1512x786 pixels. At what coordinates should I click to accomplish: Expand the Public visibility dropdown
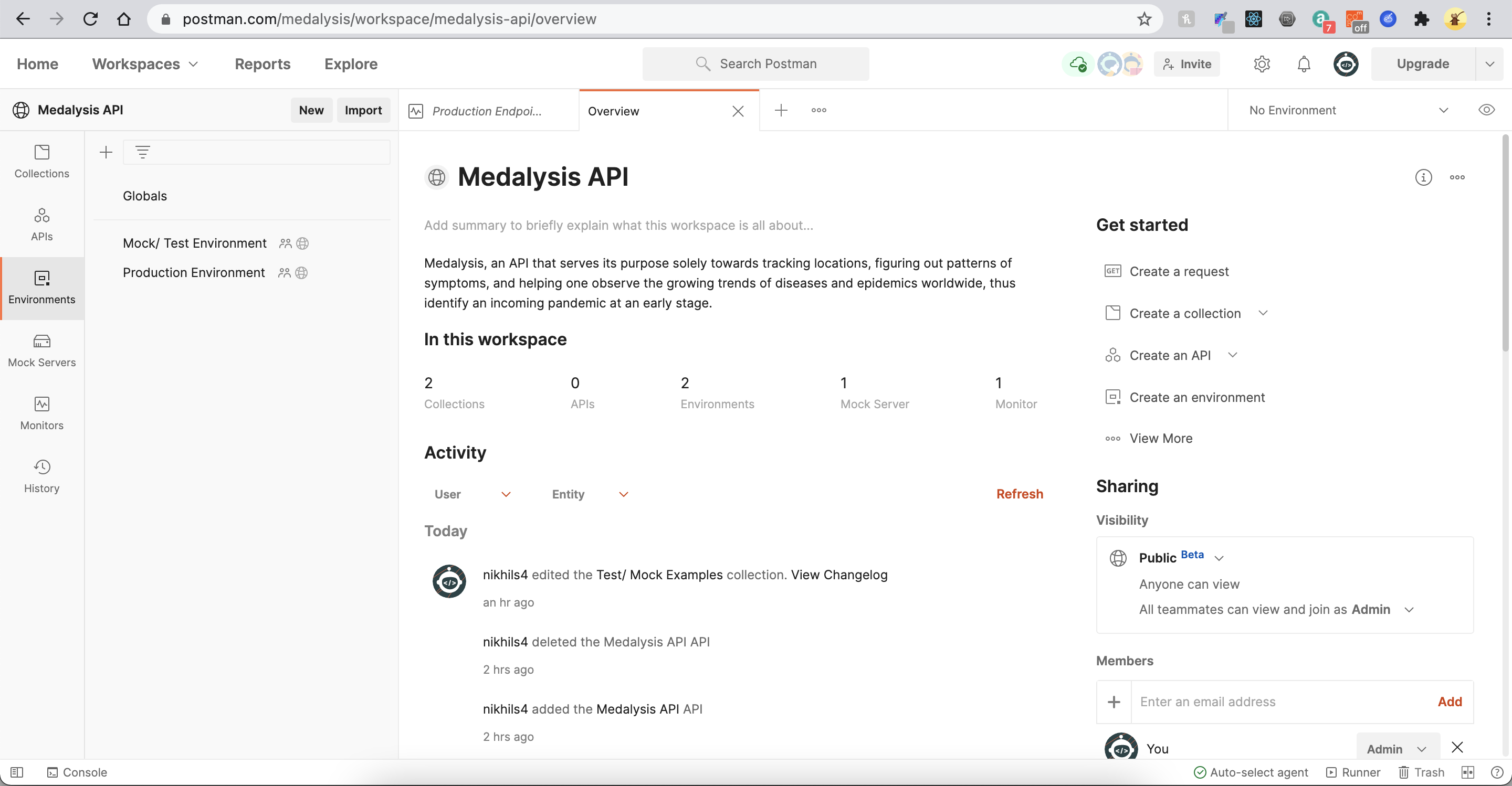(1219, 558)
